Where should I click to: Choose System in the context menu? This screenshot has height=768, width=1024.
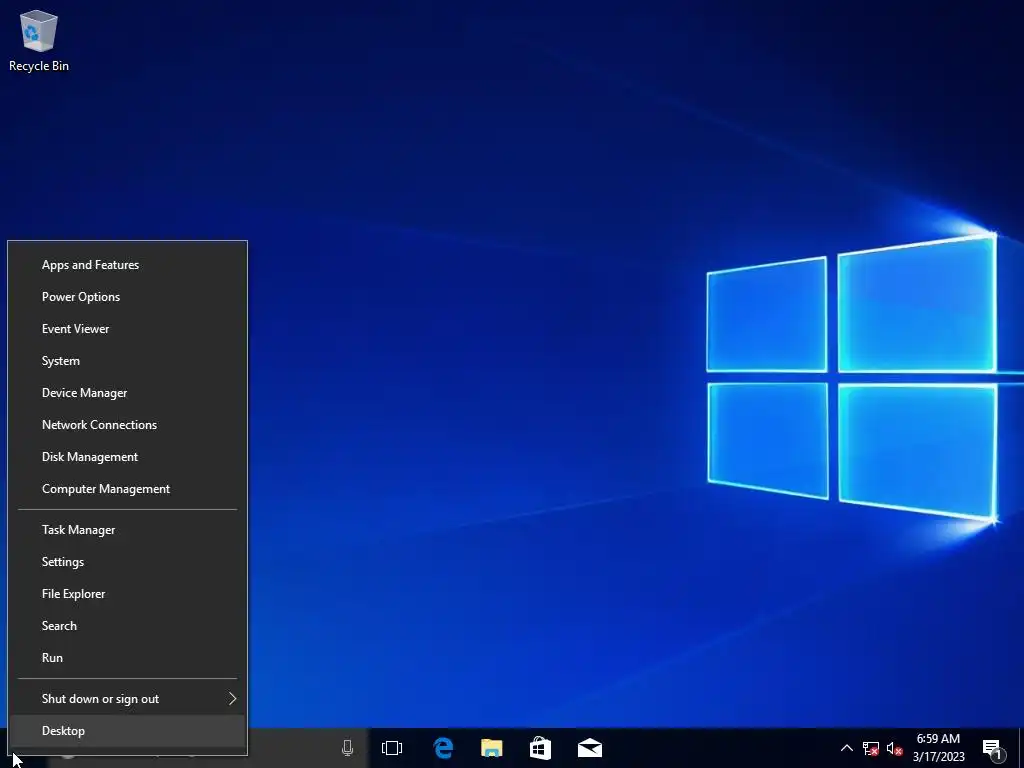(x=127, y=360)
